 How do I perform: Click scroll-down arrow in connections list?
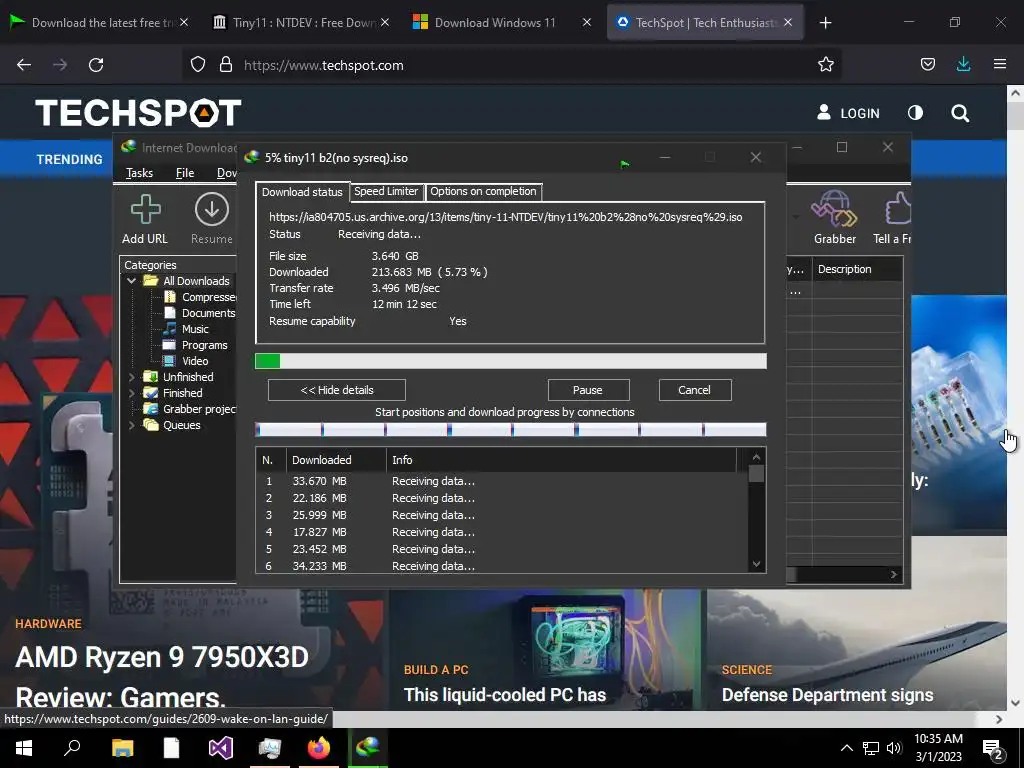coord(756,564)
